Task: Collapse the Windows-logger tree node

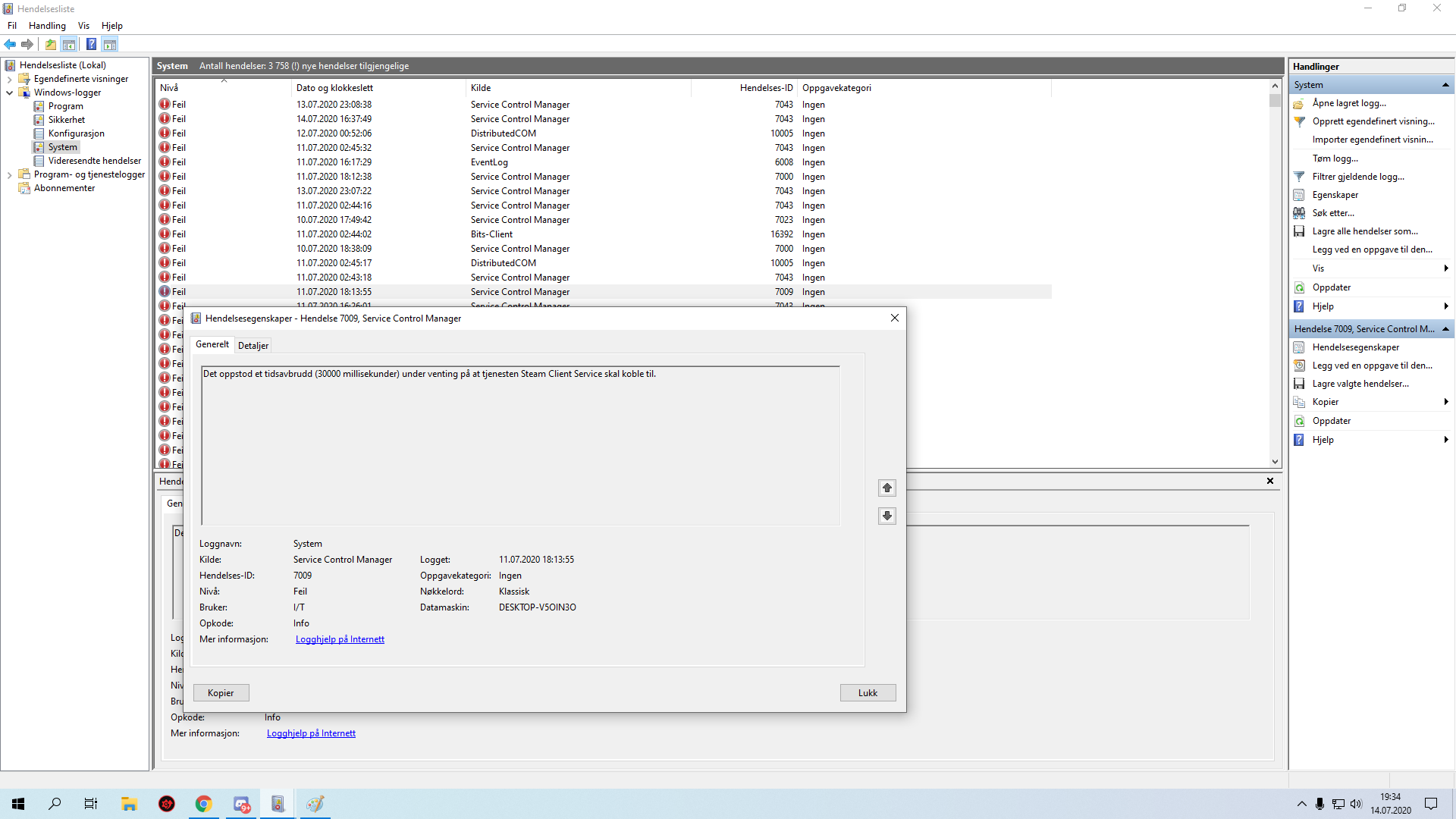Action: [x=9, y=93]
